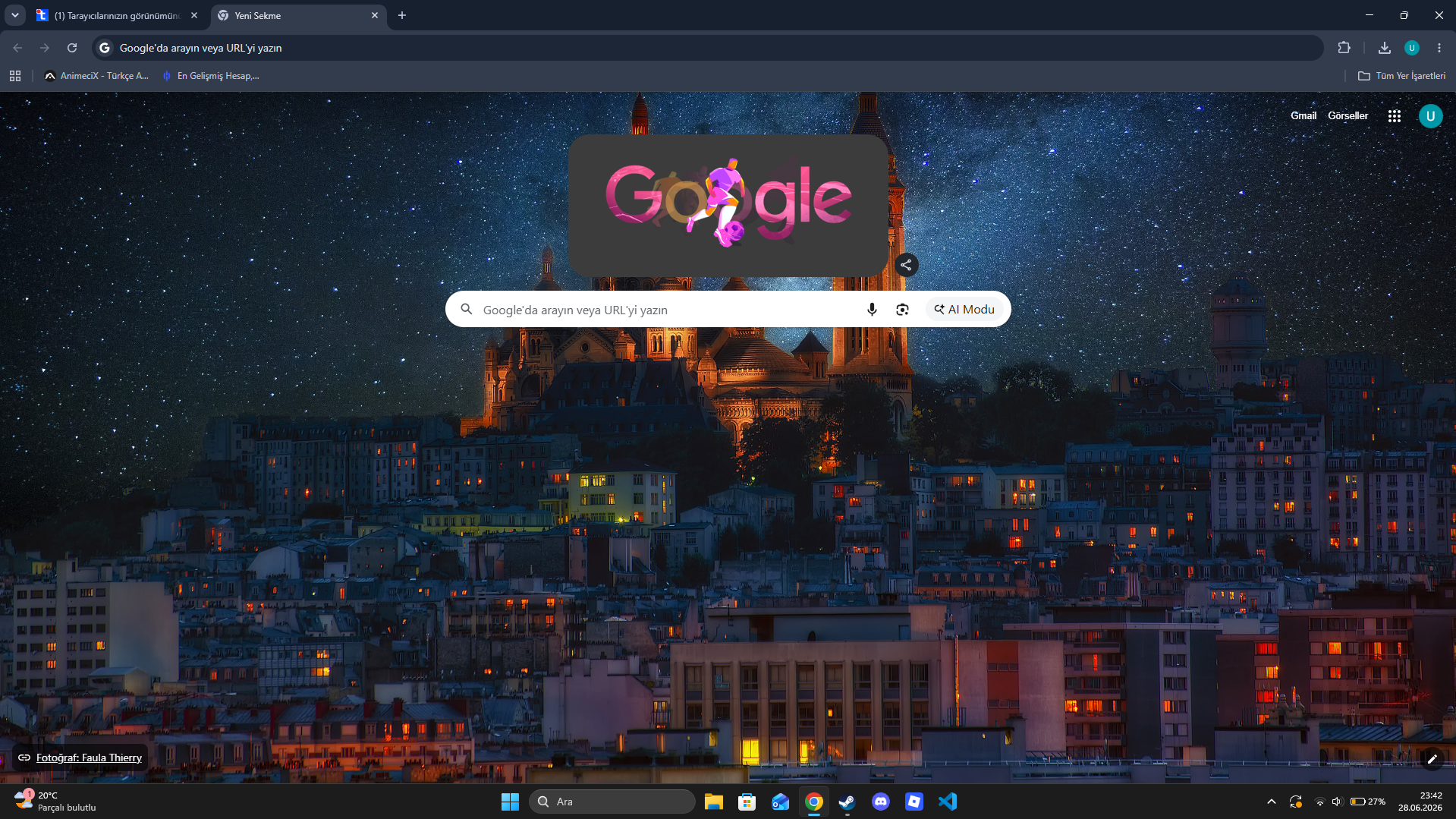Open Outlook from taskbar

[780, 802]
